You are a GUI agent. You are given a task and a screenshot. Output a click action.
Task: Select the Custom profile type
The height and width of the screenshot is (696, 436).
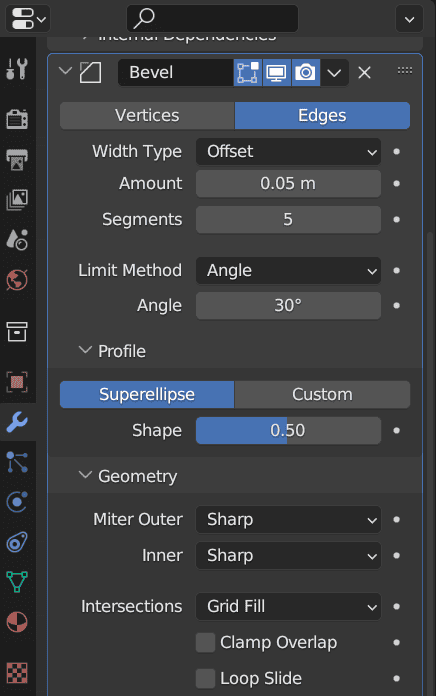click(x=322, y=394)
